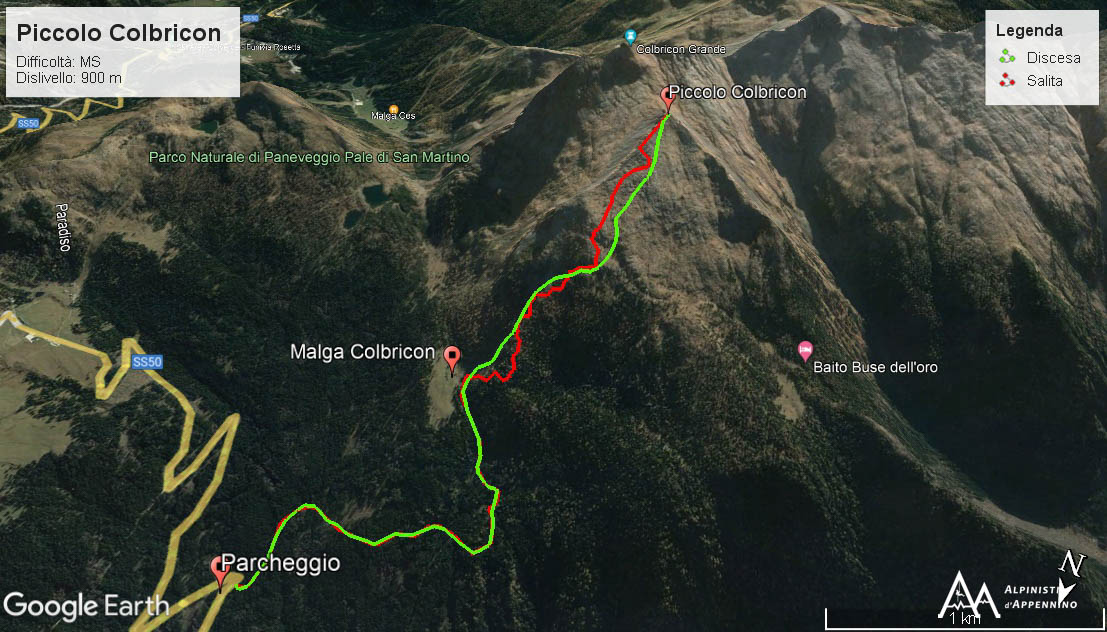Click the Paradiso place label
Viewport: 1107px width, 632px height.
(x=63, y=227)
